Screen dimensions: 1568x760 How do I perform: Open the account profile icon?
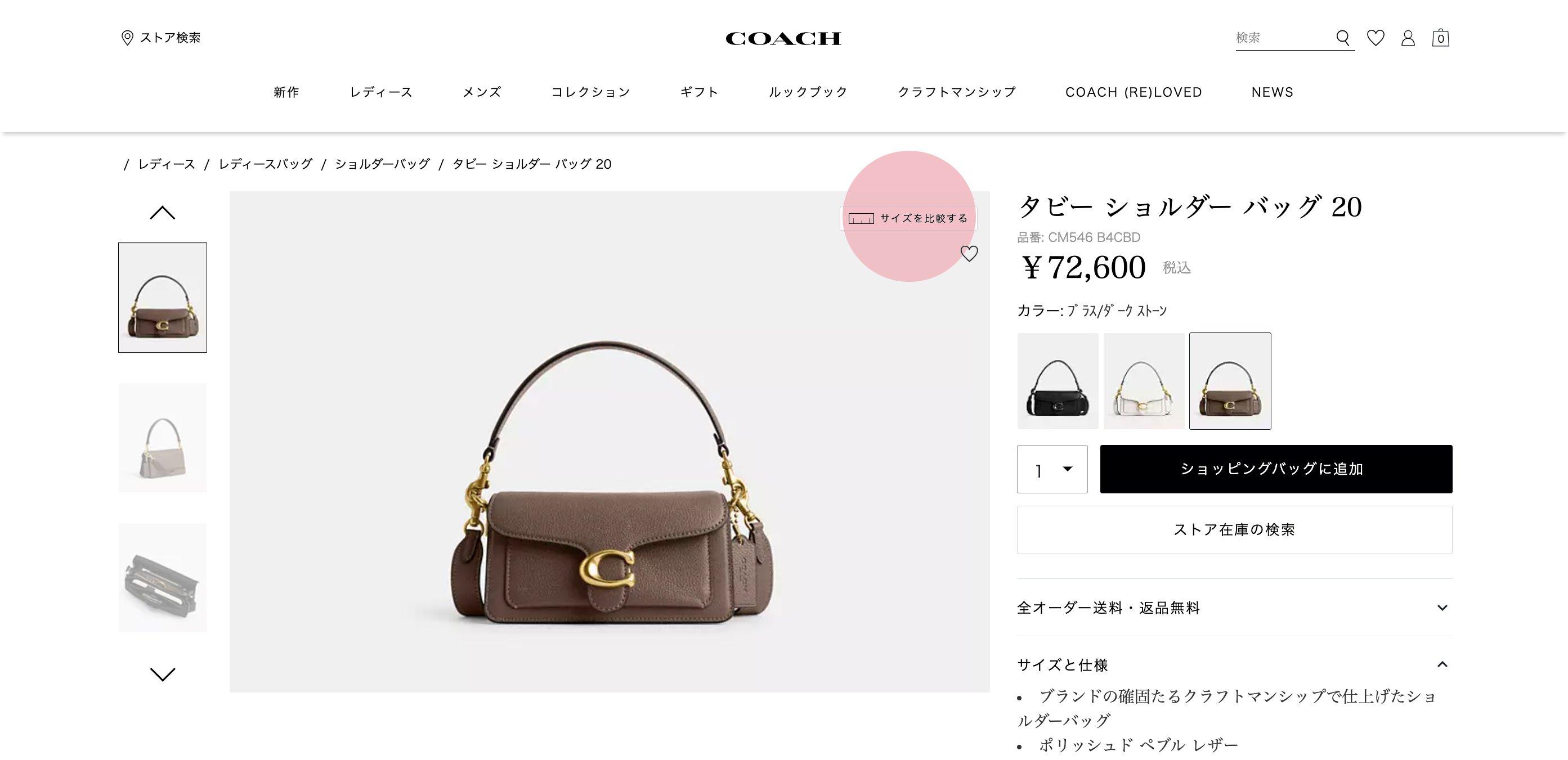point(1408,38)
